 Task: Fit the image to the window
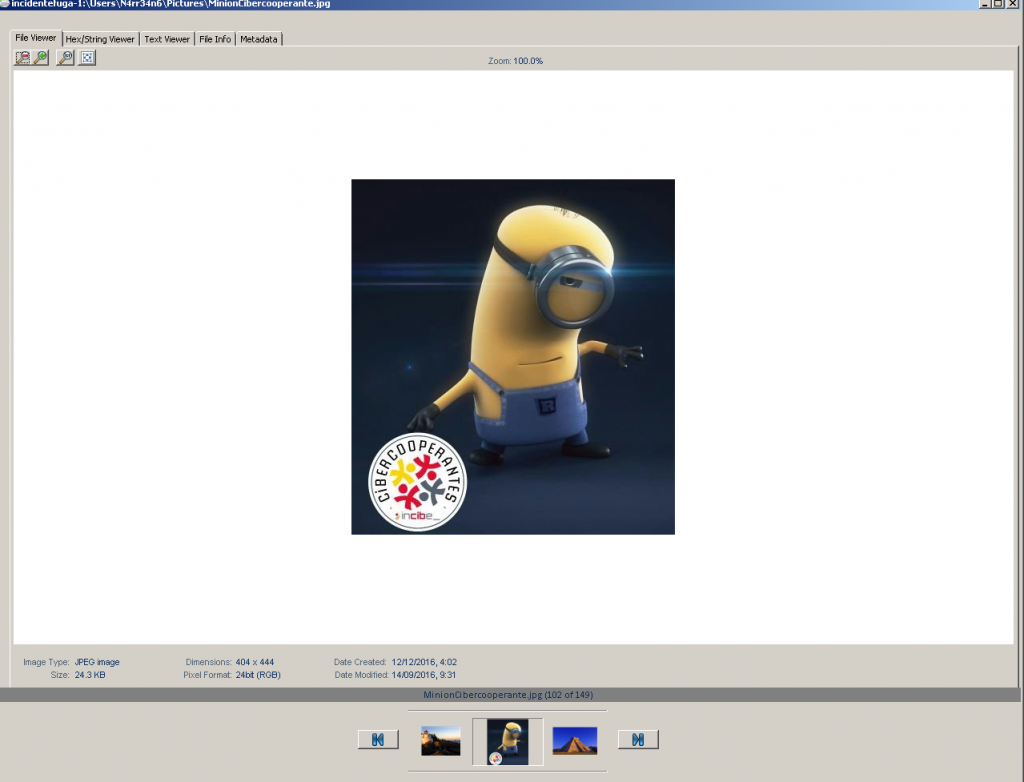click(87, 58)
